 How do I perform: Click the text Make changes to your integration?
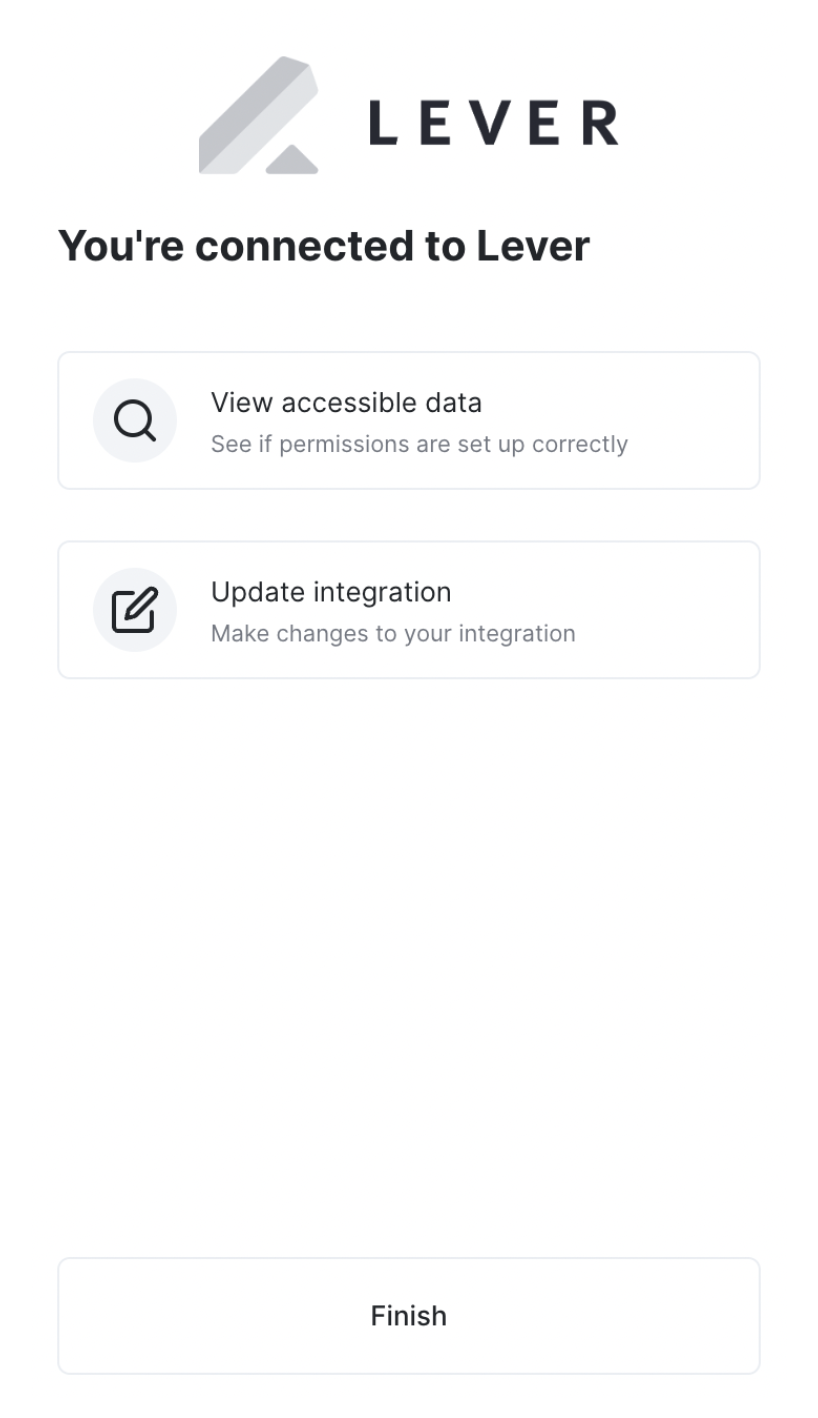[x=393, y=633]
